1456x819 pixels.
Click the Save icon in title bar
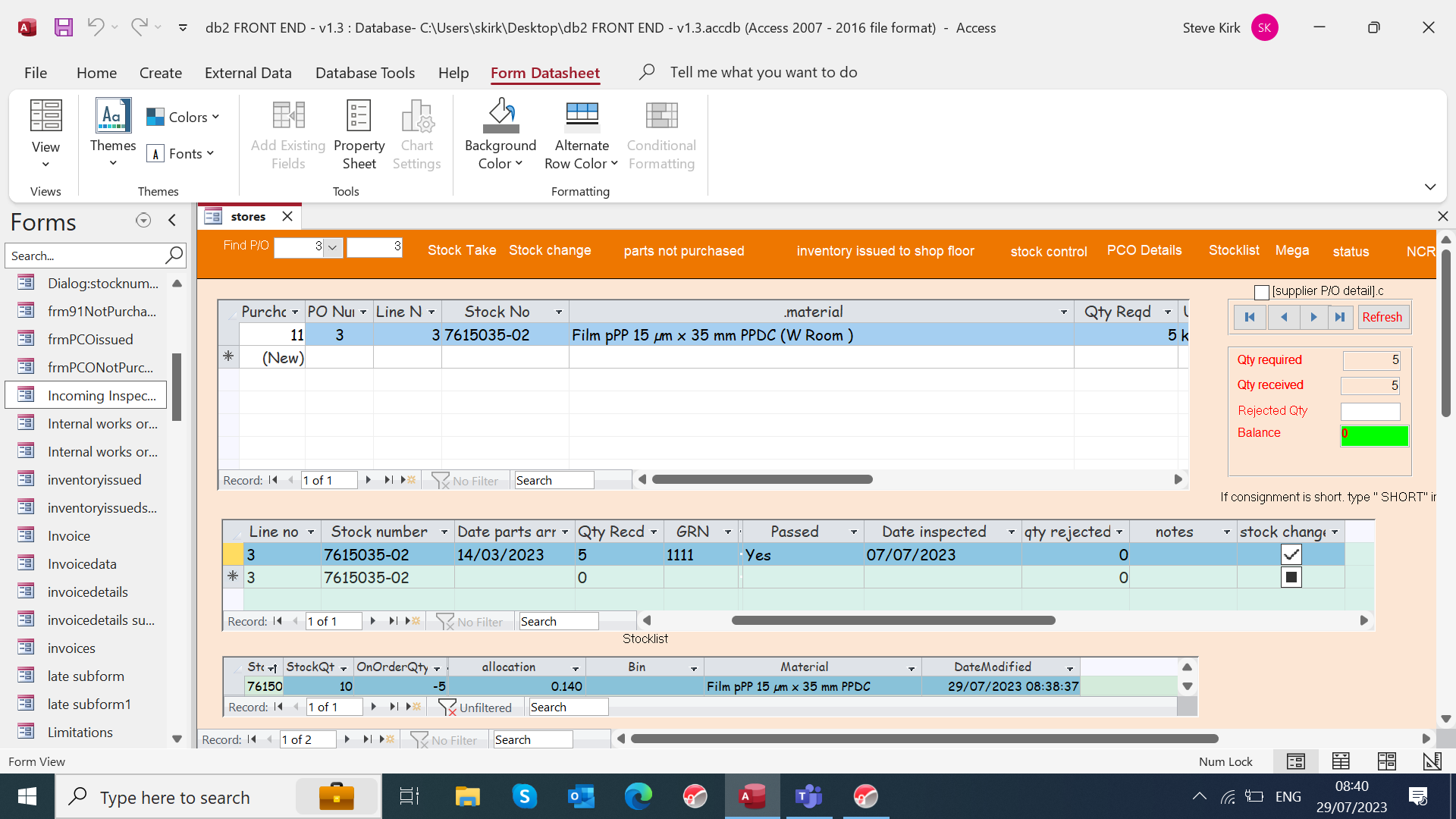tap(64, 28)
